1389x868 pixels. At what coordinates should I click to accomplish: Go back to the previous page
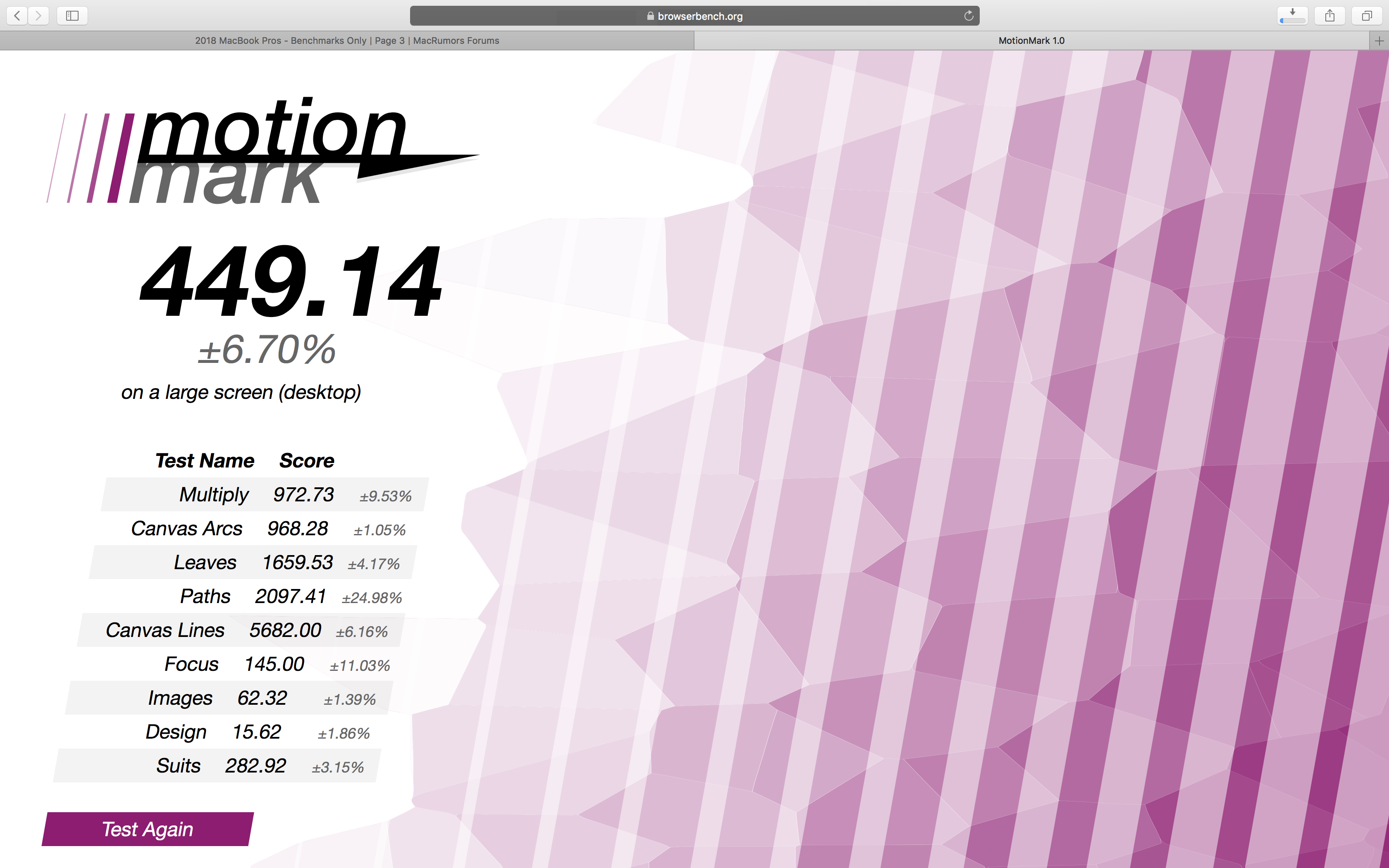click(17, 16)
